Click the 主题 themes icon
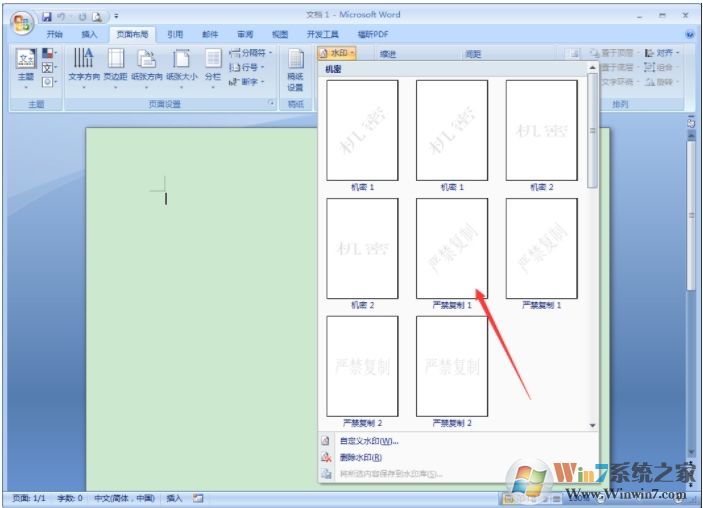703x508 pixels. point(27,67)
